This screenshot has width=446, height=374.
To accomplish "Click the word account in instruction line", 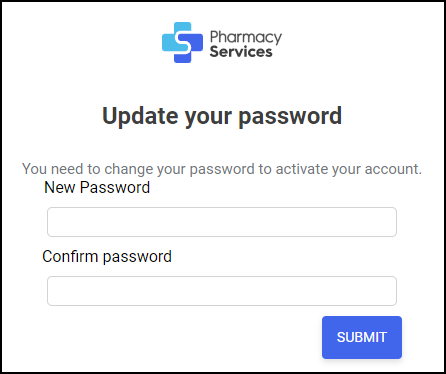I will pos(393,169).
